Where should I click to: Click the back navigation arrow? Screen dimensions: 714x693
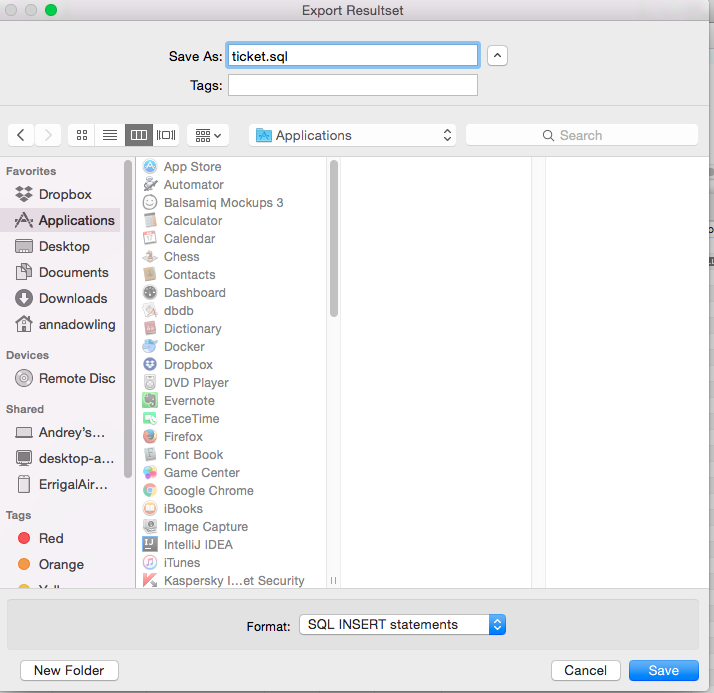coord(21,135)
